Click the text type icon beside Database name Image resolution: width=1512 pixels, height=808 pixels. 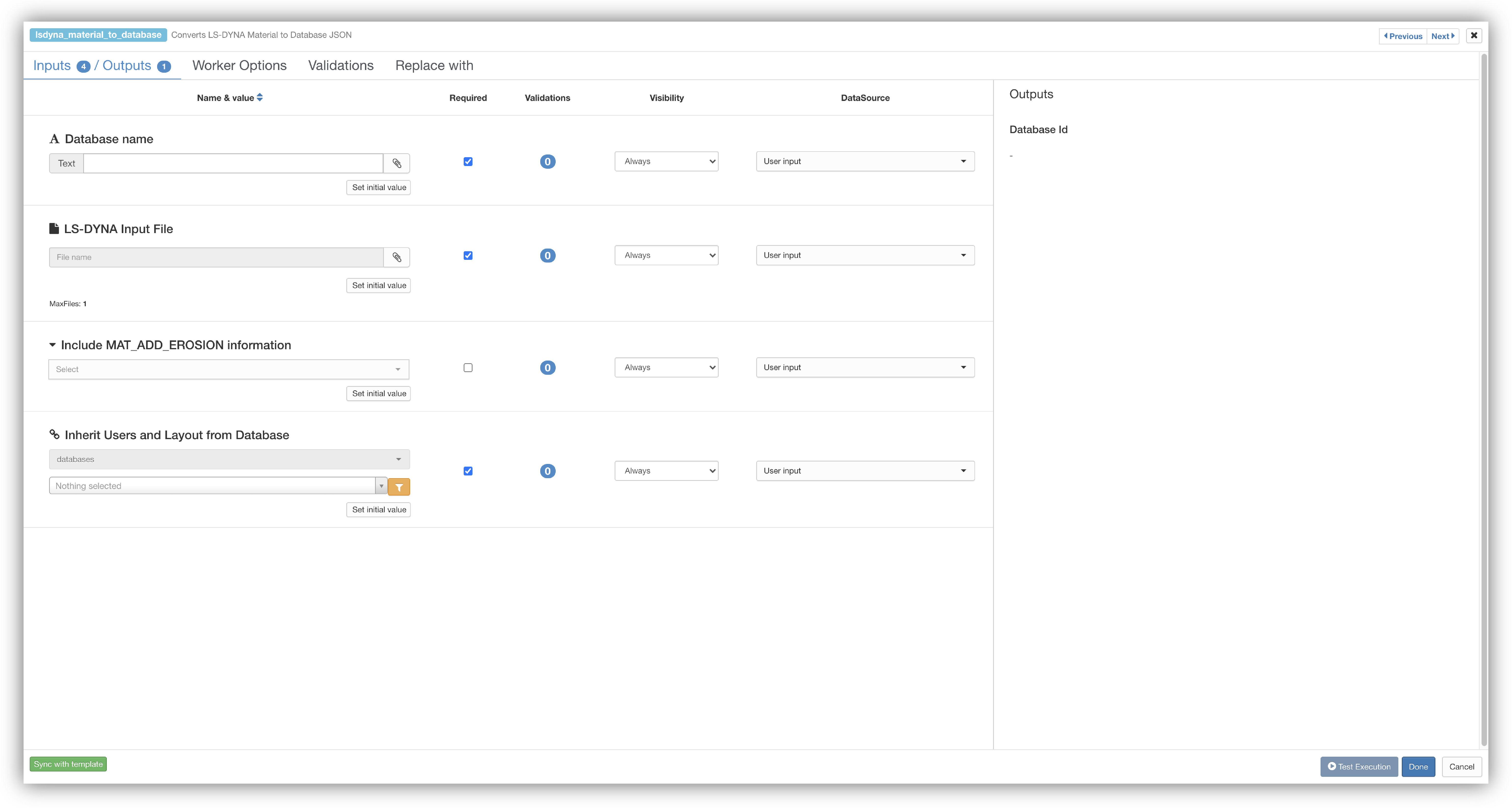(54, 139)
